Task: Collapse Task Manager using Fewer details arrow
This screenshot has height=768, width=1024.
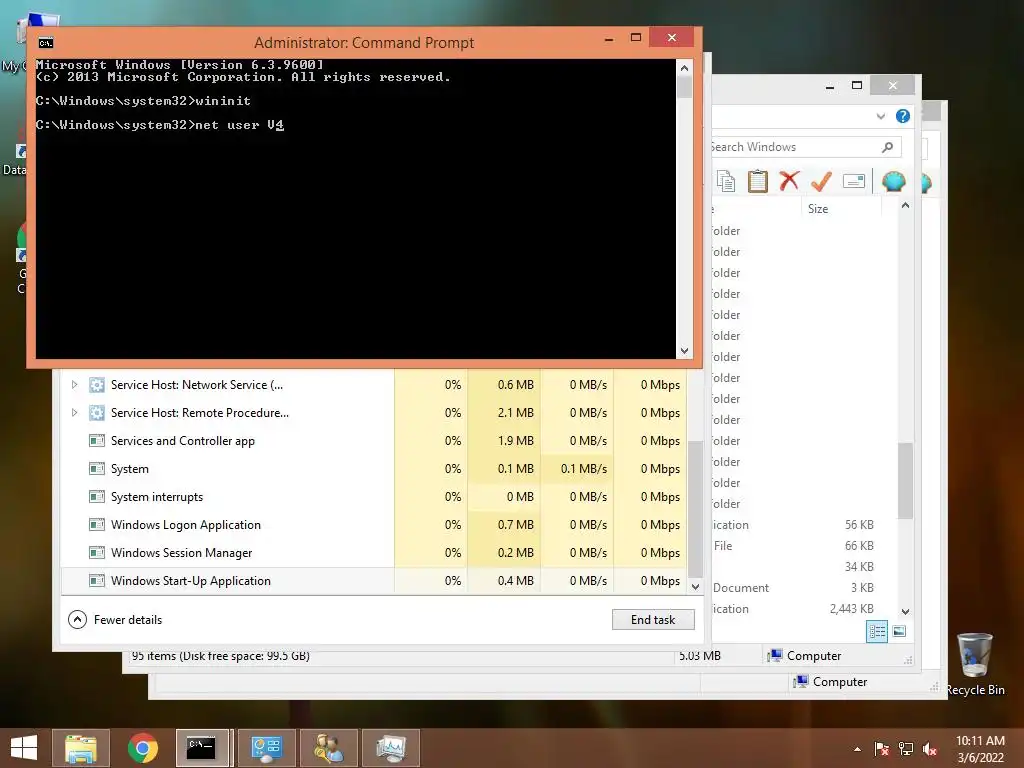Action: click(x=77, y=620)
